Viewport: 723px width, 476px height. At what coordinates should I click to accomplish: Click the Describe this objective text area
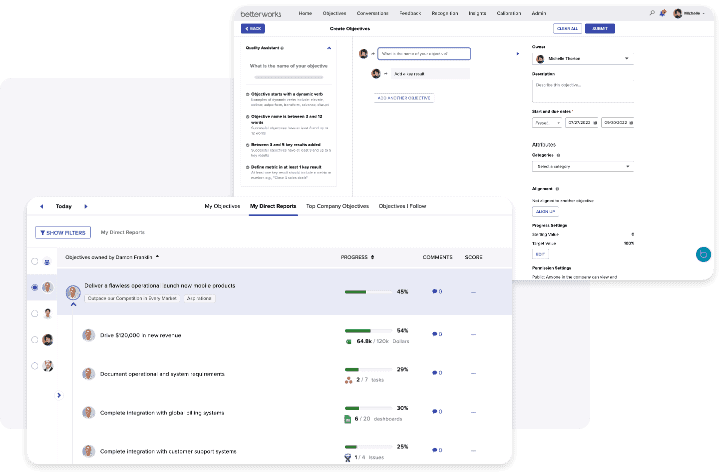[x=583, y=91]
